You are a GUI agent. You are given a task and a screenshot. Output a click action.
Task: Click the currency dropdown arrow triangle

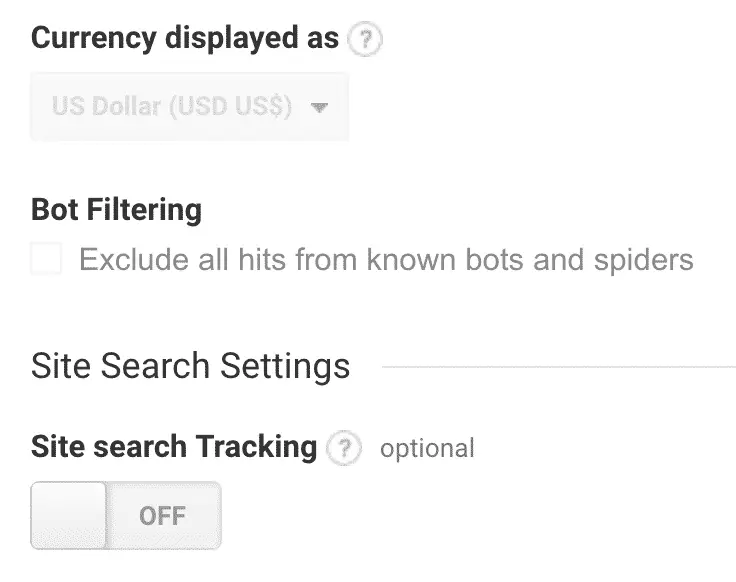[x=319, y=107]
